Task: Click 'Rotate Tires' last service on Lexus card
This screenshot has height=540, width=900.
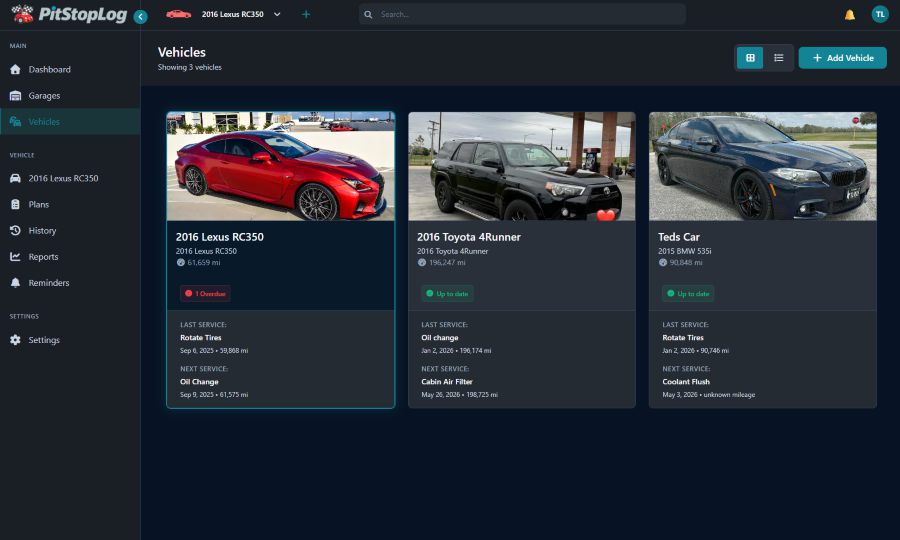Action: pyautogui.click(x=200, y=338)
